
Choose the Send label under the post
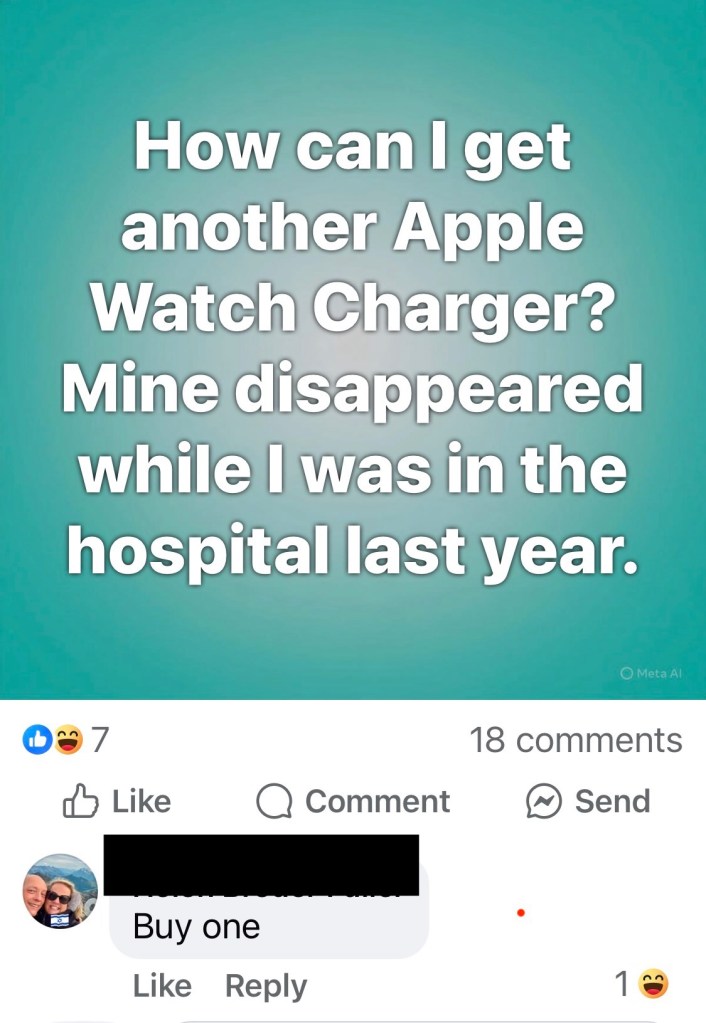click(612, 801)
